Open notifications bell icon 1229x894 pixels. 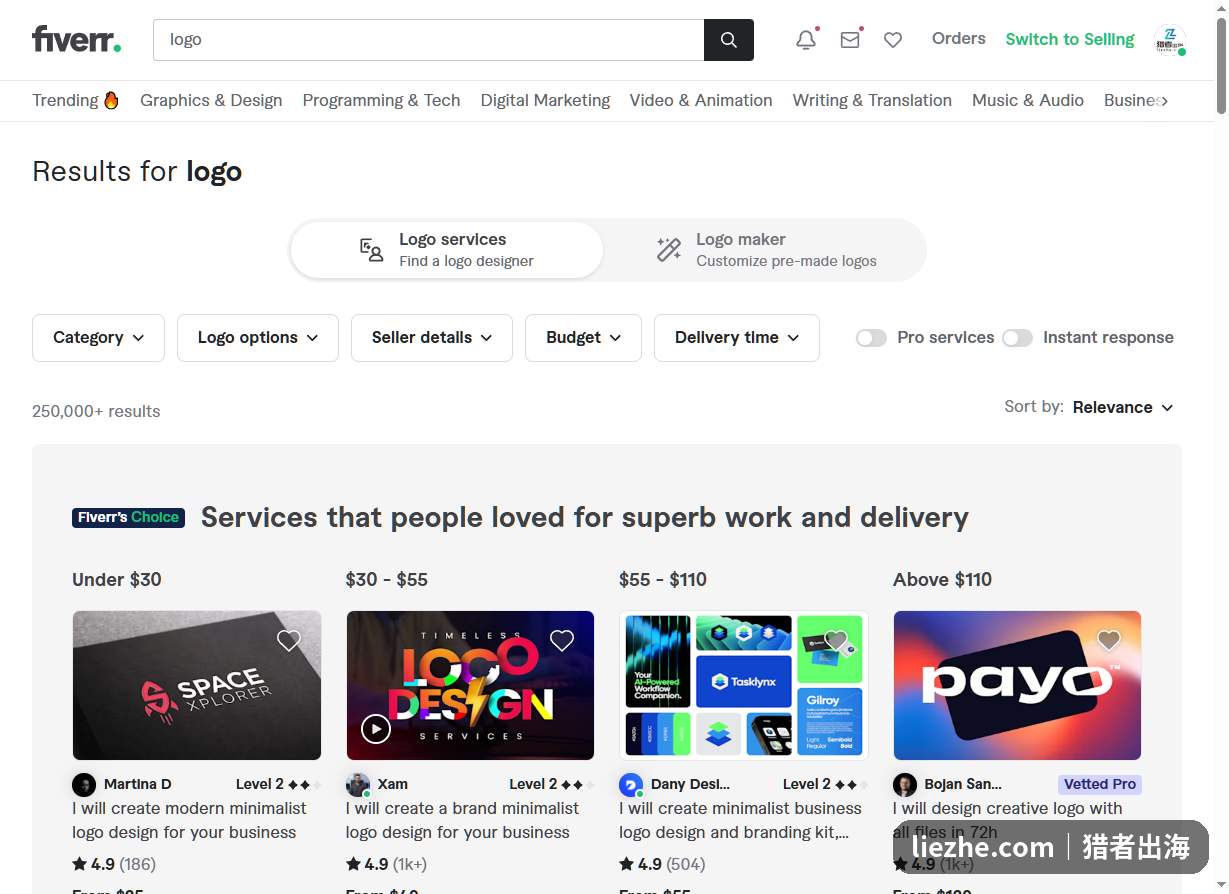point(806,40)
